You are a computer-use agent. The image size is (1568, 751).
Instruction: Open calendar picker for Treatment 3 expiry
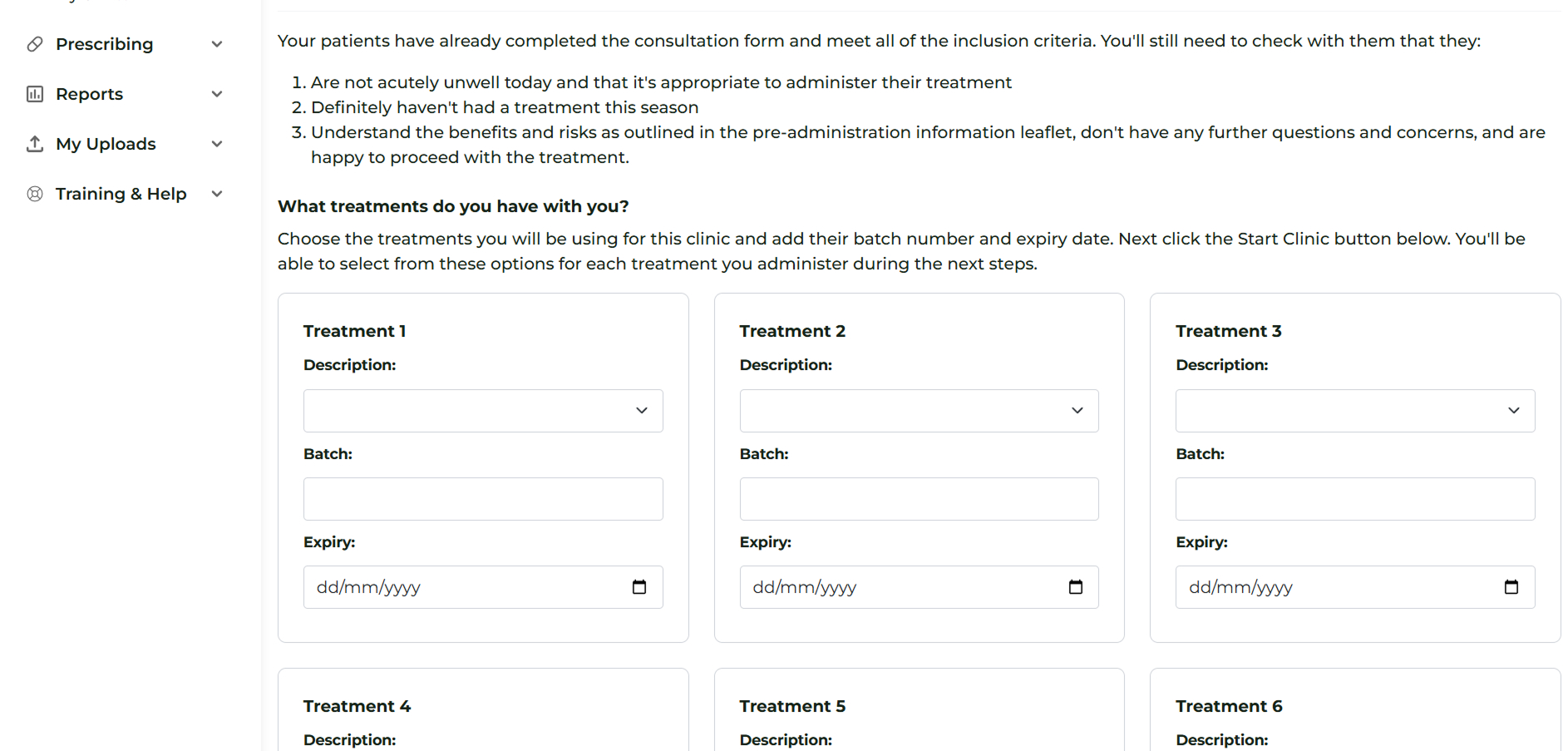[x=1511, y=587]
